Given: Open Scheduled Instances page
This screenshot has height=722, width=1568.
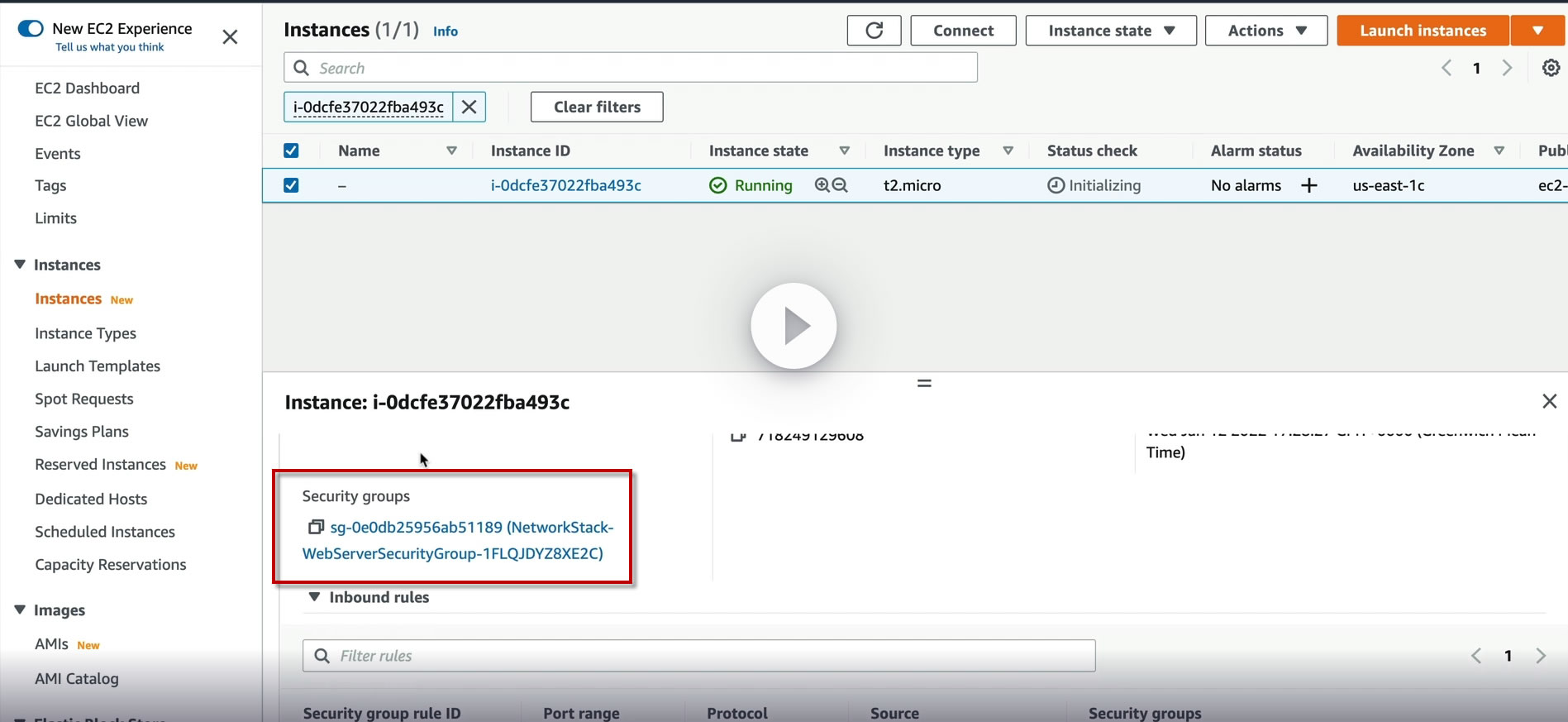Looking at the screenshot, I should [105, 532].
